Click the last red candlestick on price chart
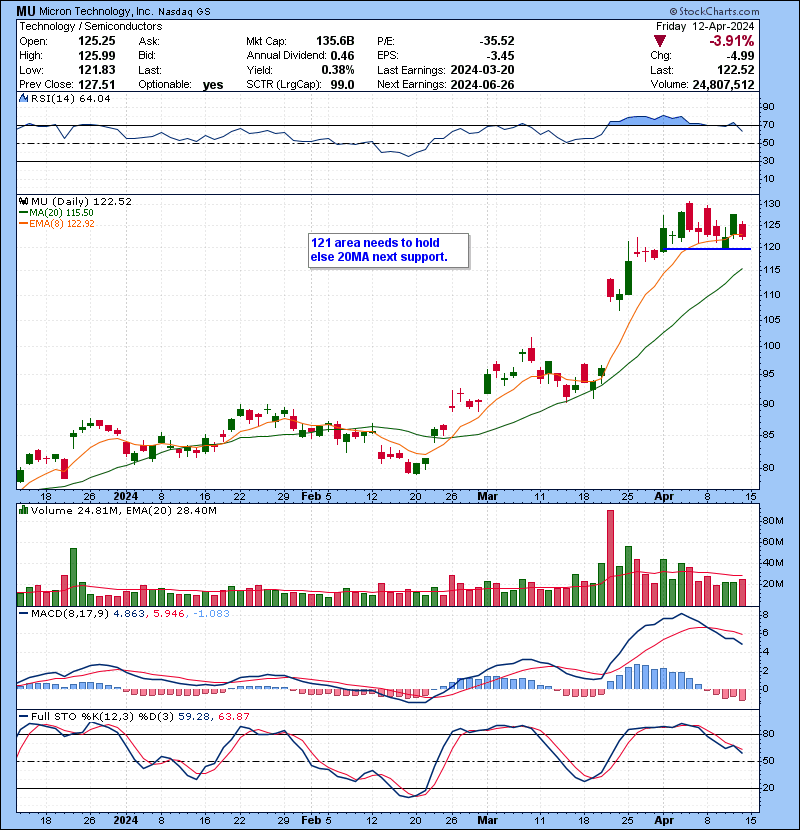800x830 pixels. coord(743,230)
